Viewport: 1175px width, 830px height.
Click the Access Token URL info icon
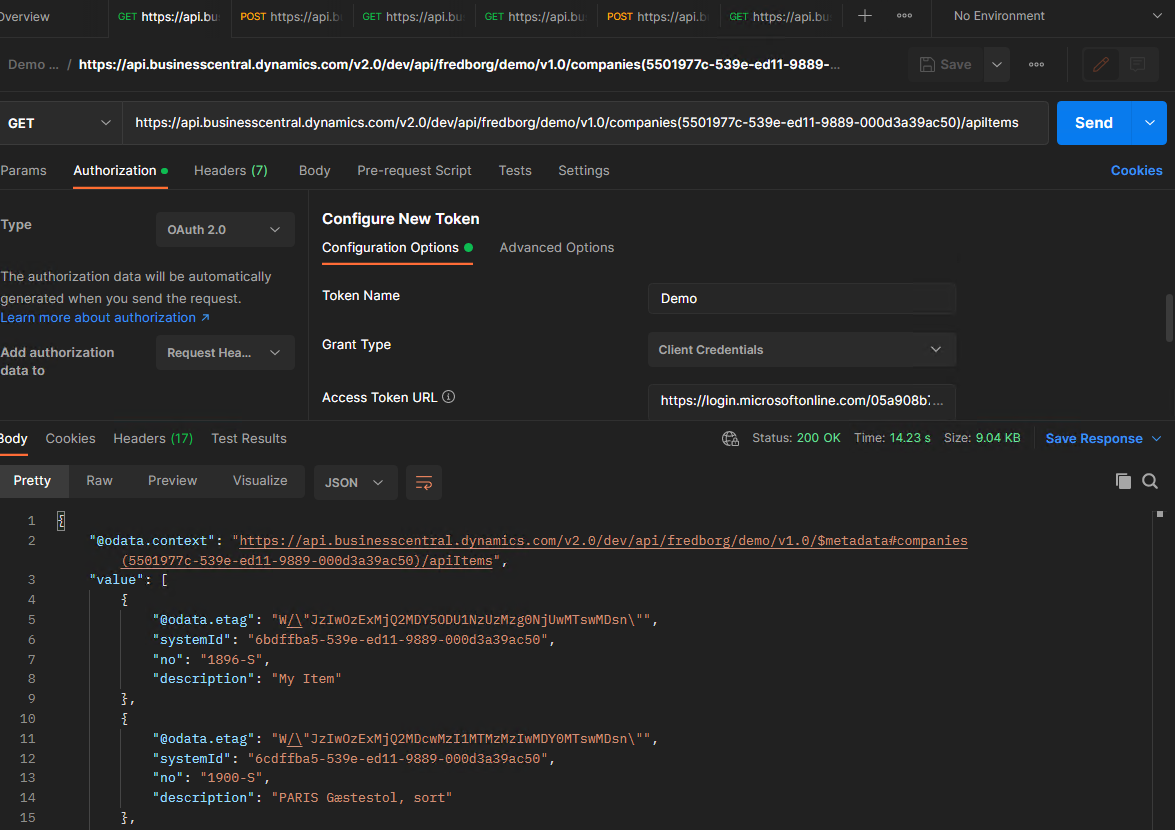click(x=447, y=396)
